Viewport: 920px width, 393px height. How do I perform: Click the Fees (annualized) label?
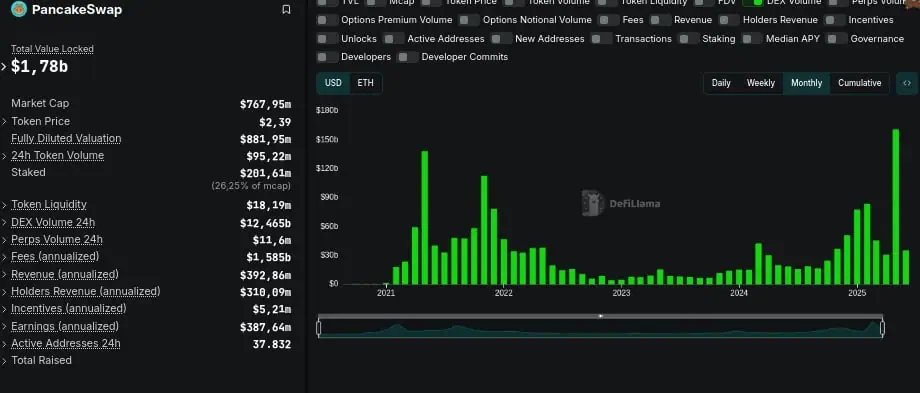pos(55,256)
